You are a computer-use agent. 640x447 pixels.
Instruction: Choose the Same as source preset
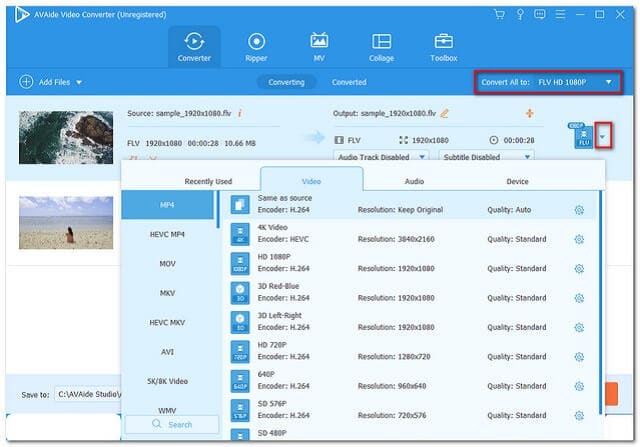coord(409,204)
